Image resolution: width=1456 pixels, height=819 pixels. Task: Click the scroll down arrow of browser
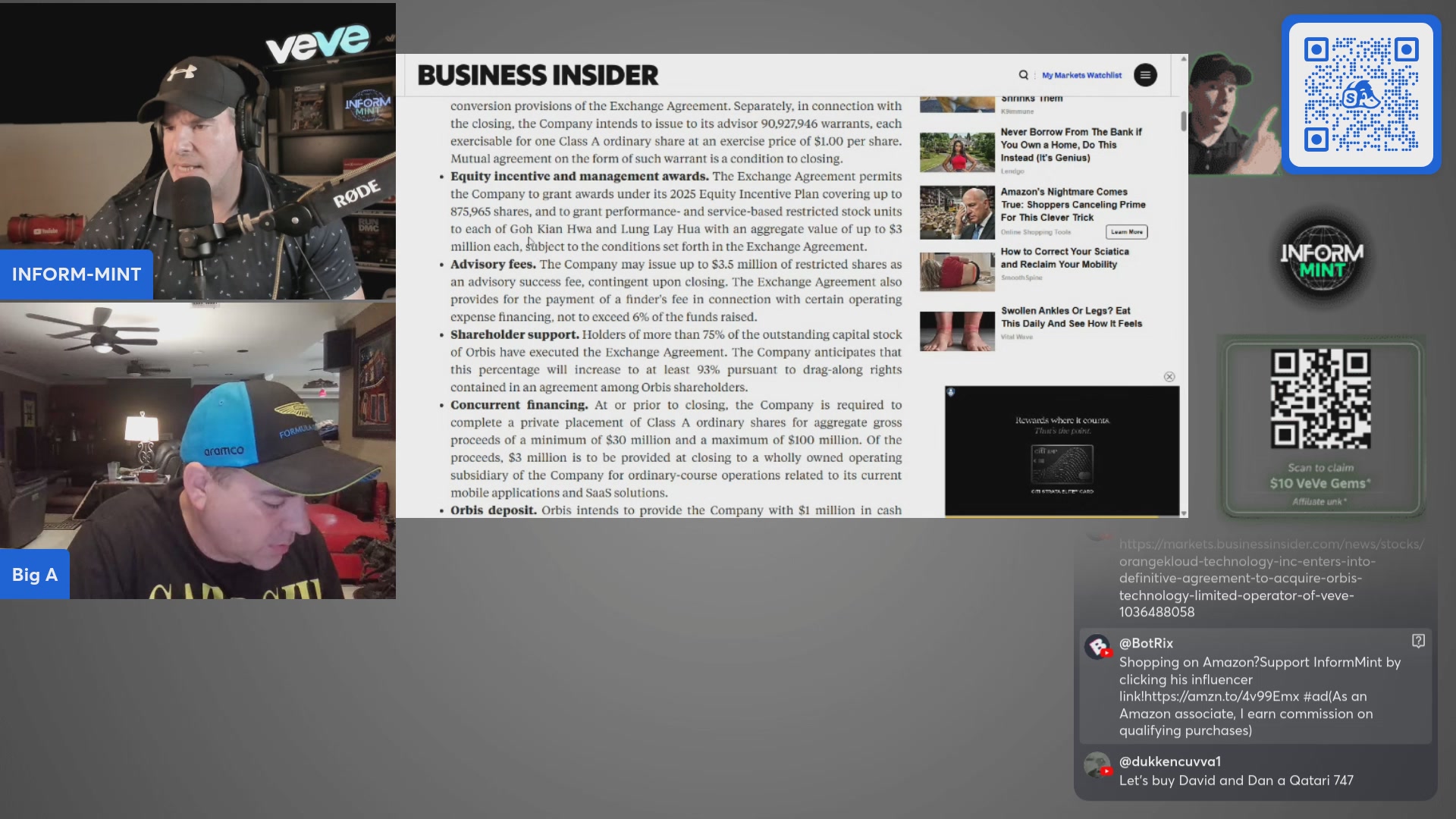tap(1183, 513)
